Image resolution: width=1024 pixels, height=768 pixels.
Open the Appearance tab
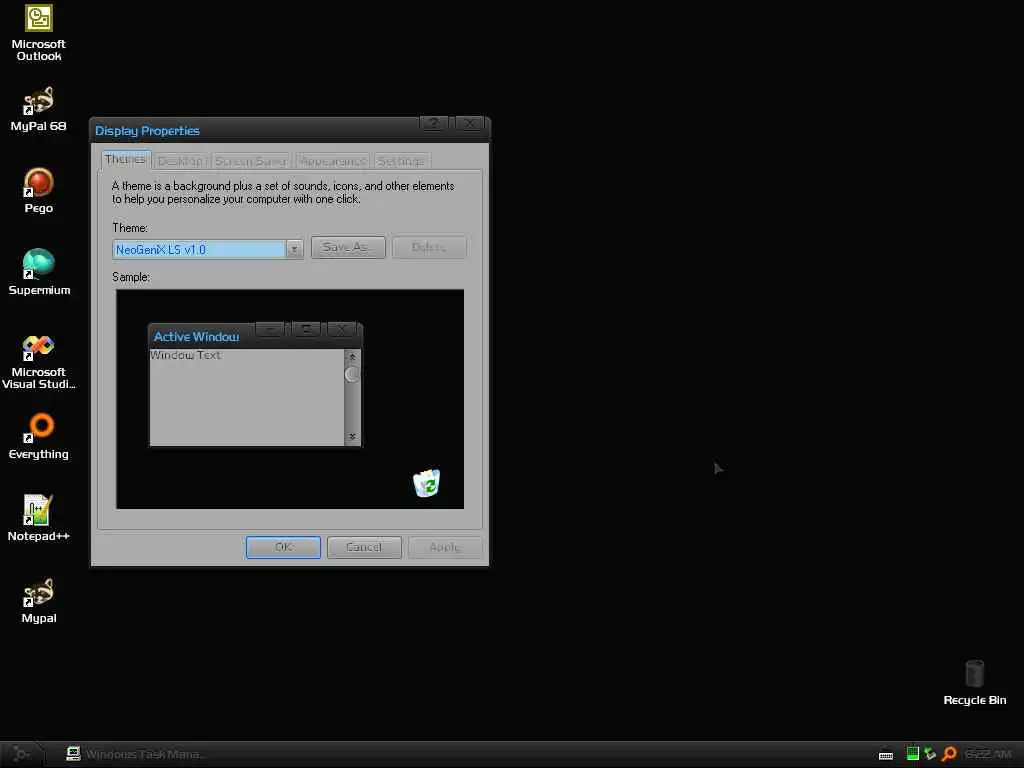332,161
